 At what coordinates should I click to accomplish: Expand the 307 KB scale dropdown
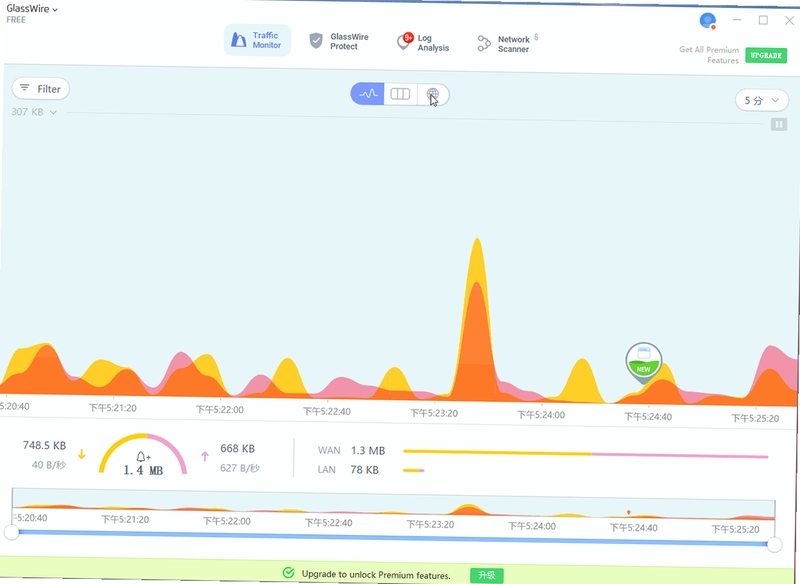34,112
